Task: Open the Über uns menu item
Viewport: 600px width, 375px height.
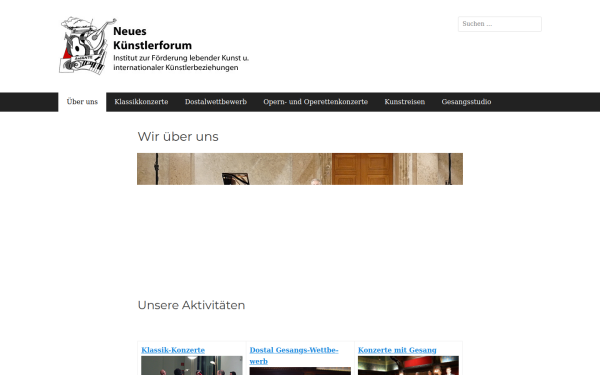Action: (x=82, y=102)
